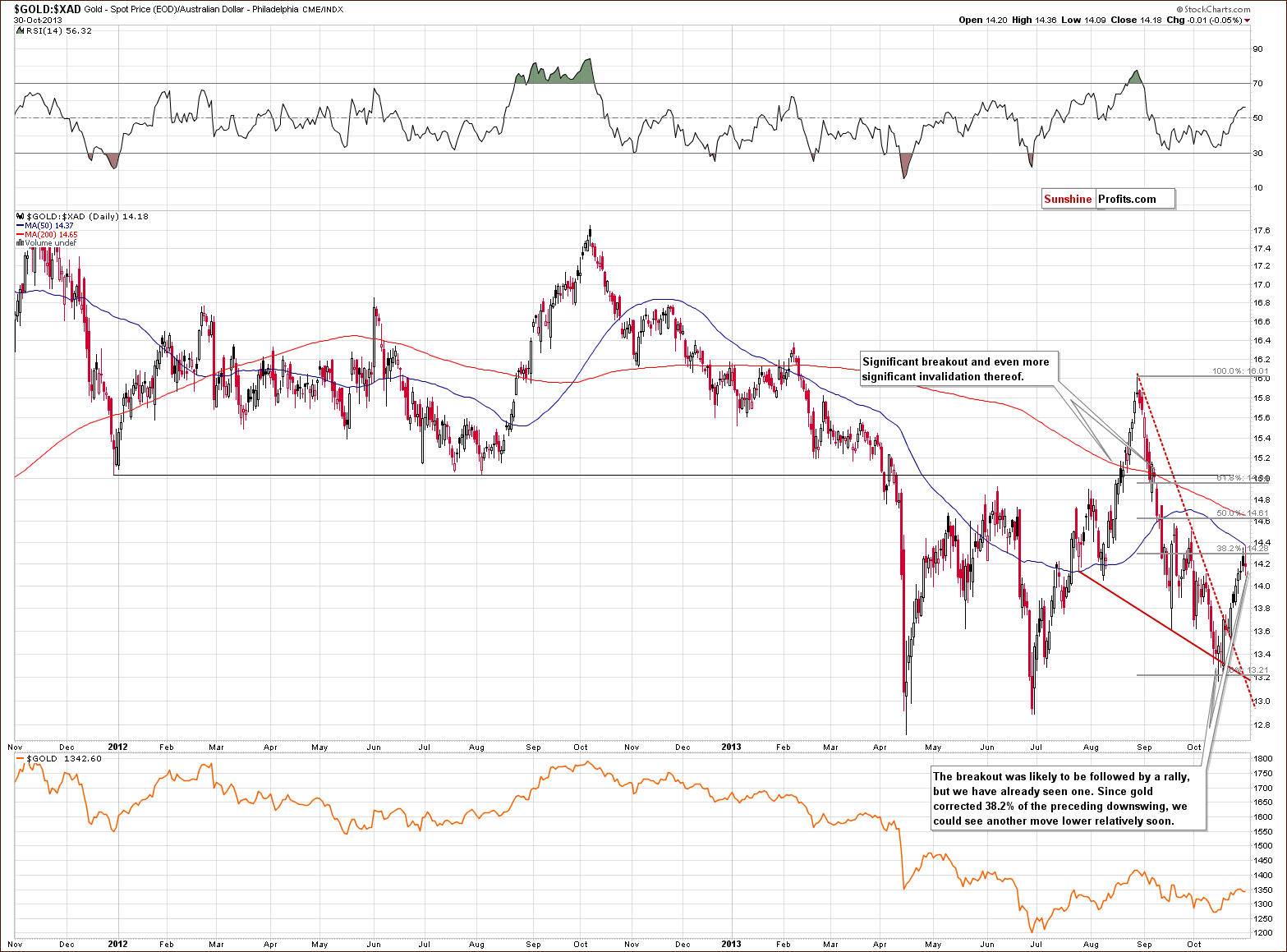Click the 12.8 price axis label
This screenshot has width=1287, height=952.
pyautogui.click(x=1263, y=725)
